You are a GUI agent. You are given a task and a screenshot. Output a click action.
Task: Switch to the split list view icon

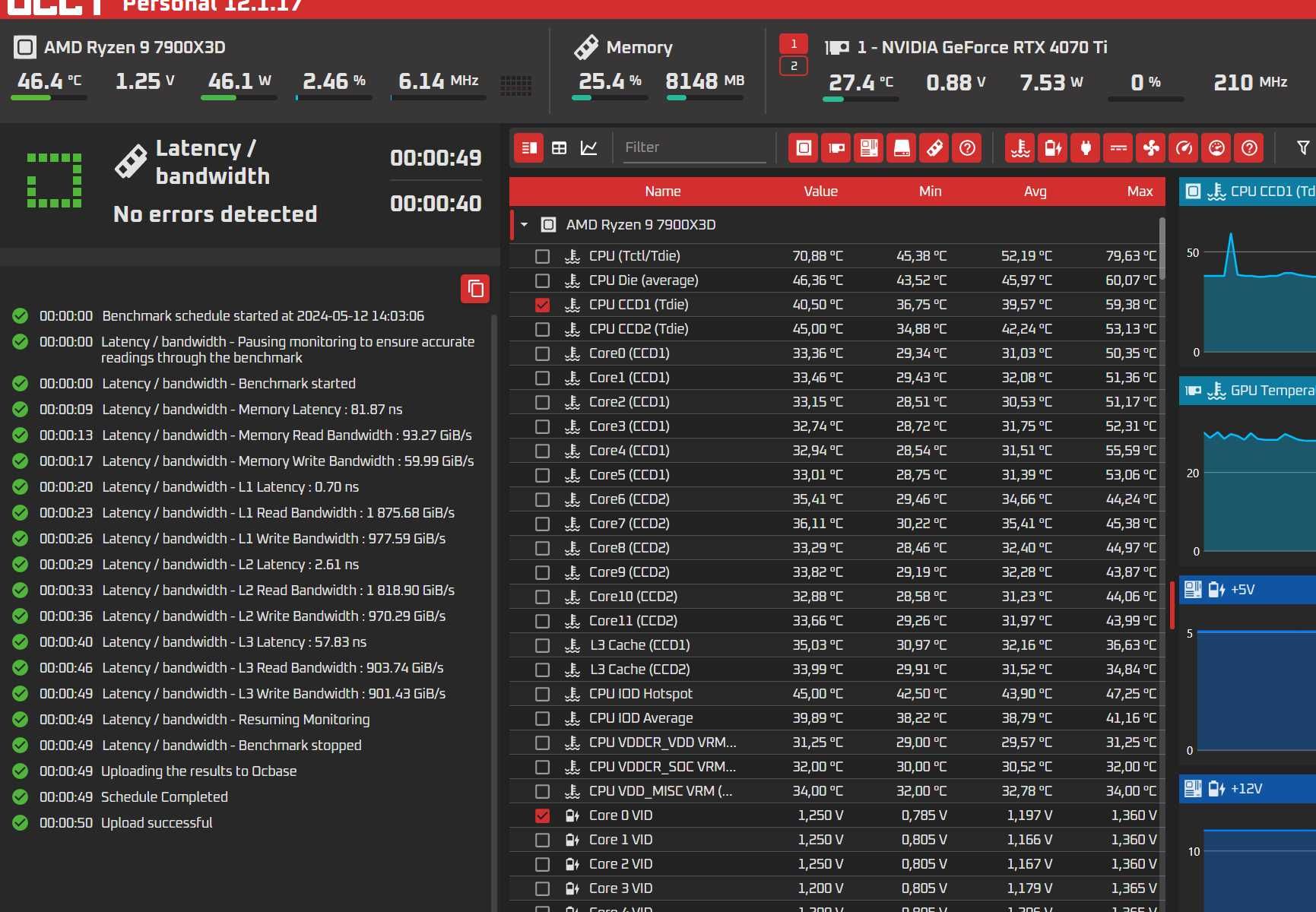(529, 147)
